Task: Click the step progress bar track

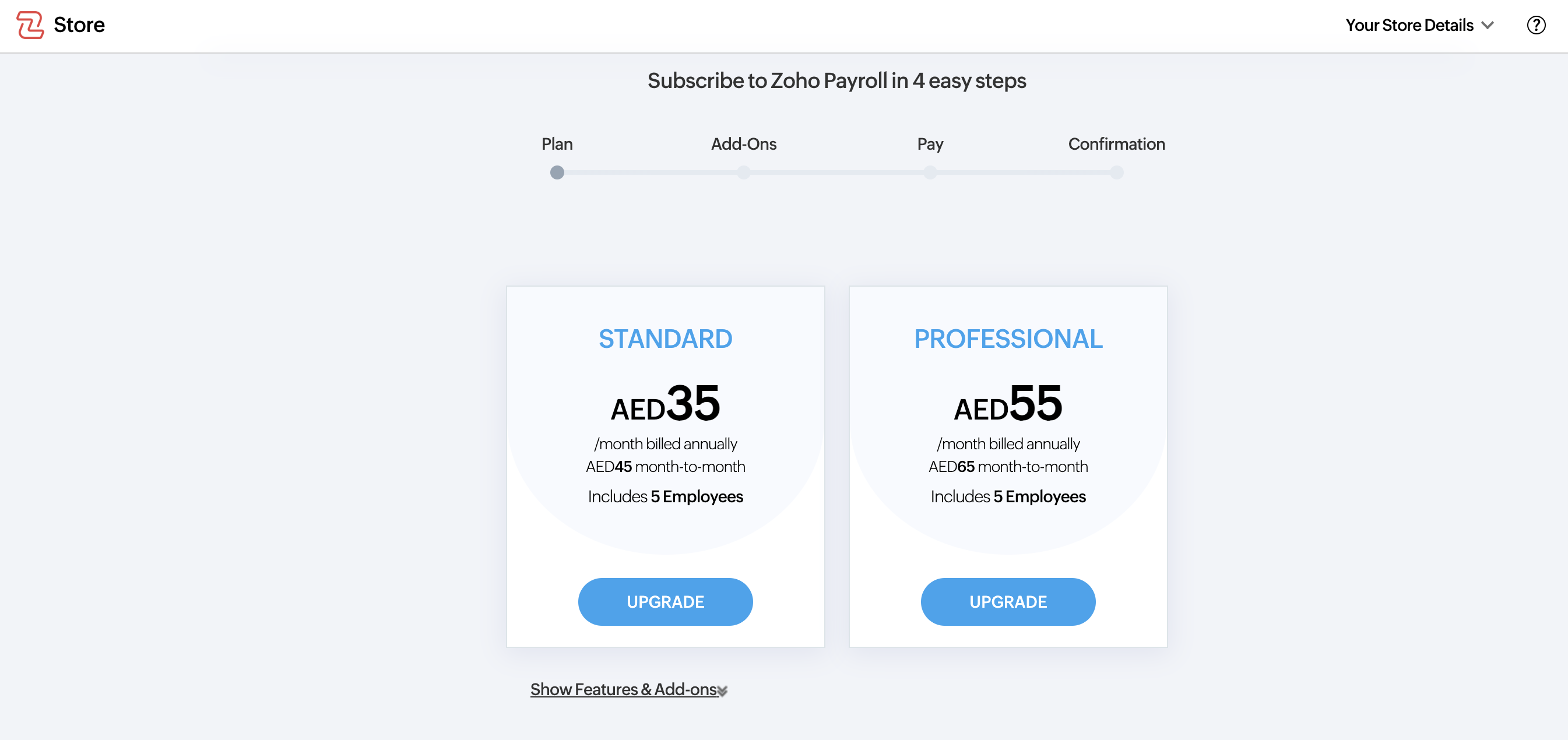Action: pyautogui.click(x=837, y=173)
